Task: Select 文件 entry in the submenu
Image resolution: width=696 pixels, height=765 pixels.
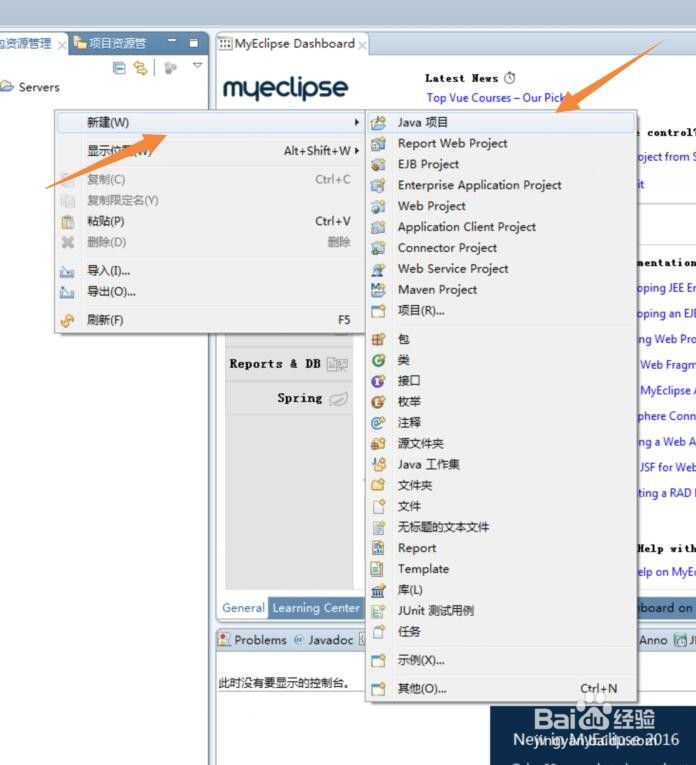Action: (x=501, y=506)
